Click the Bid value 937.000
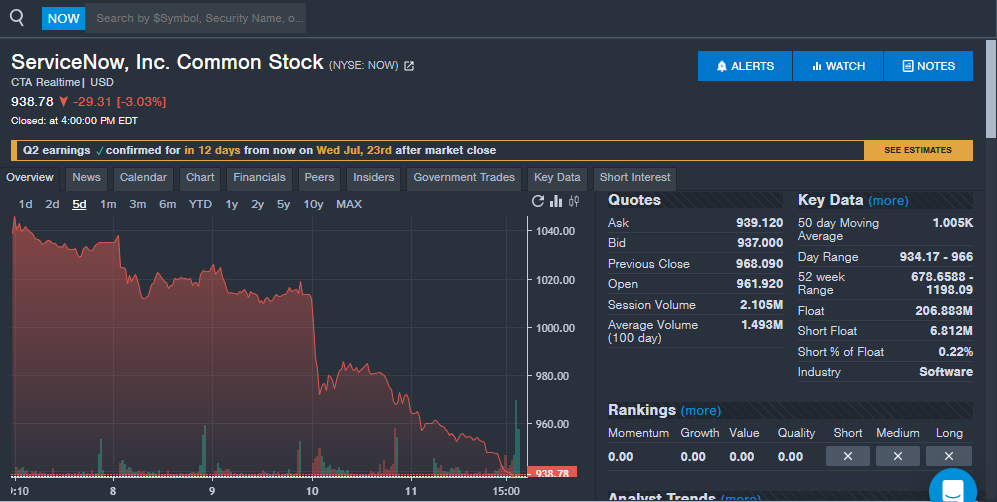Screen dimensions: 997x502 point(760,243)
